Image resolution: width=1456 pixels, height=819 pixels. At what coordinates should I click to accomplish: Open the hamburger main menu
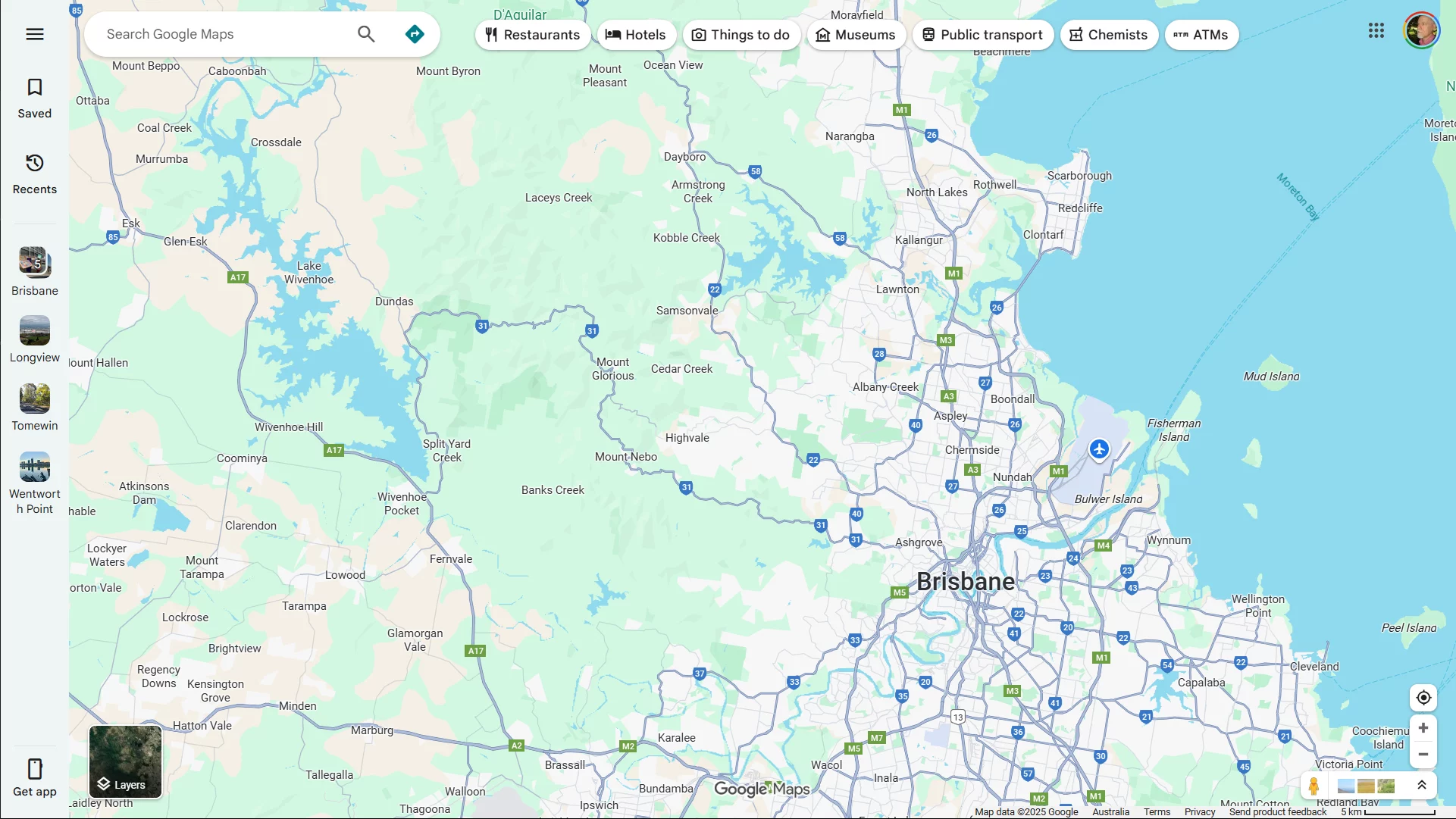tap(35, 34)
